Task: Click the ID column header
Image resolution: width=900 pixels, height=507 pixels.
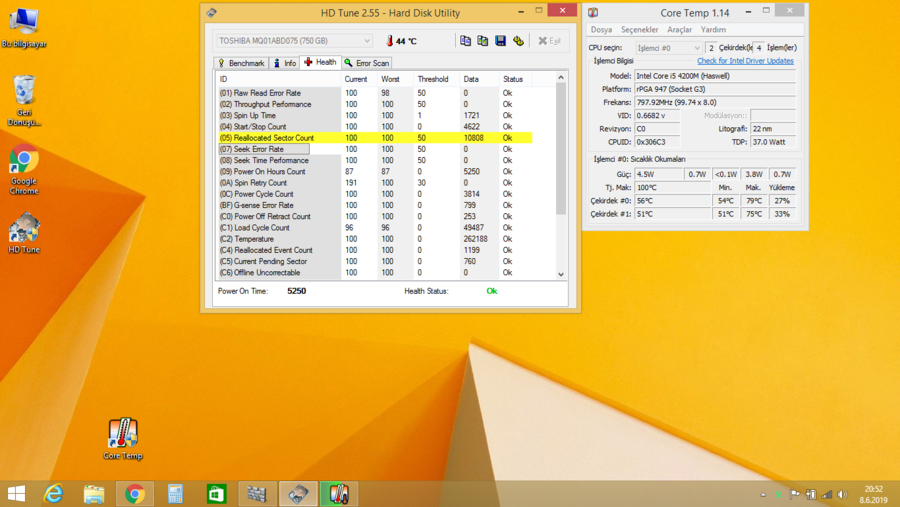Action: click(x=278, y=79)
